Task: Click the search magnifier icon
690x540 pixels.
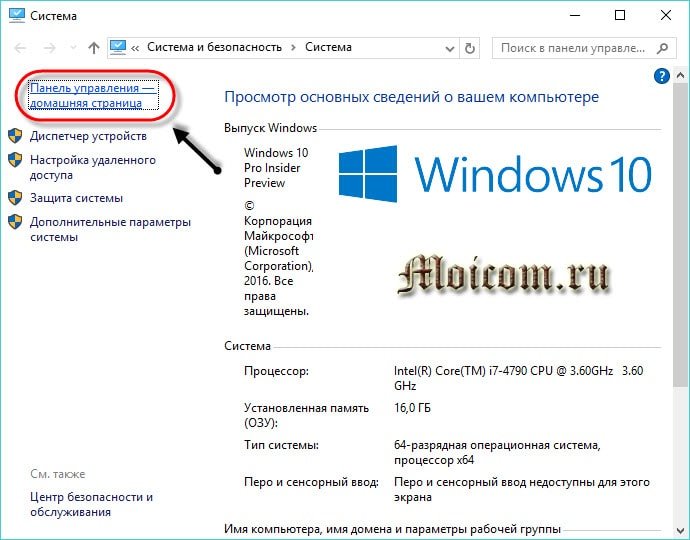Action: pyautogui.click(x=662, y=48)
